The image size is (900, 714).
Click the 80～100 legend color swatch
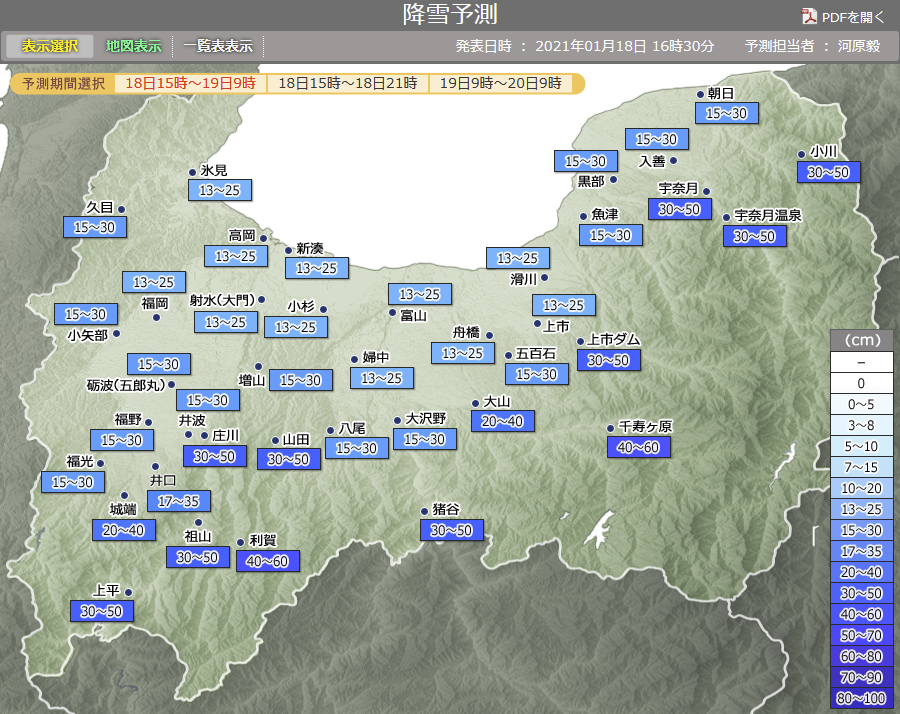862,699
